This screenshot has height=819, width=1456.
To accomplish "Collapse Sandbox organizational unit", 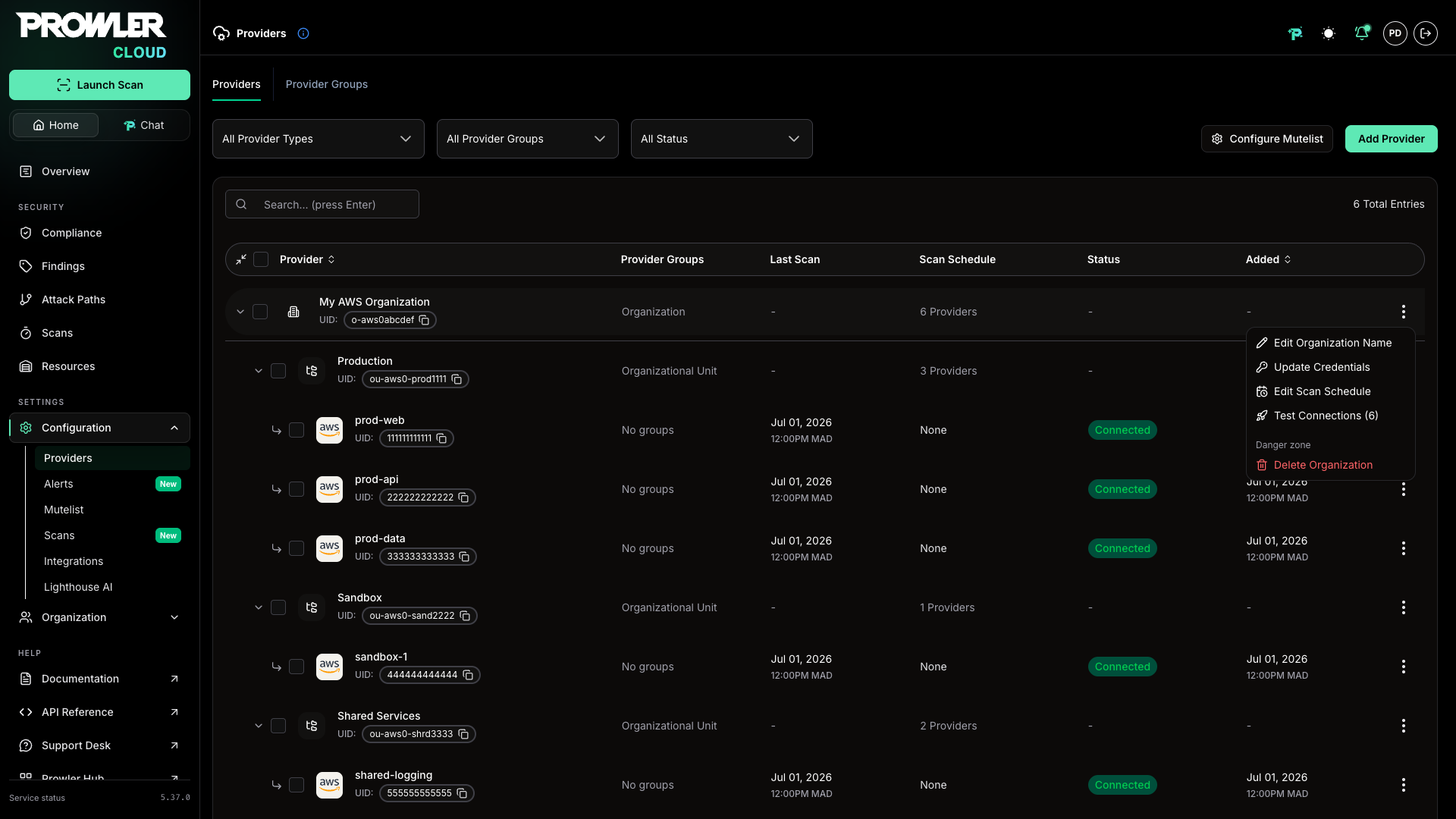I will point(259,607).
